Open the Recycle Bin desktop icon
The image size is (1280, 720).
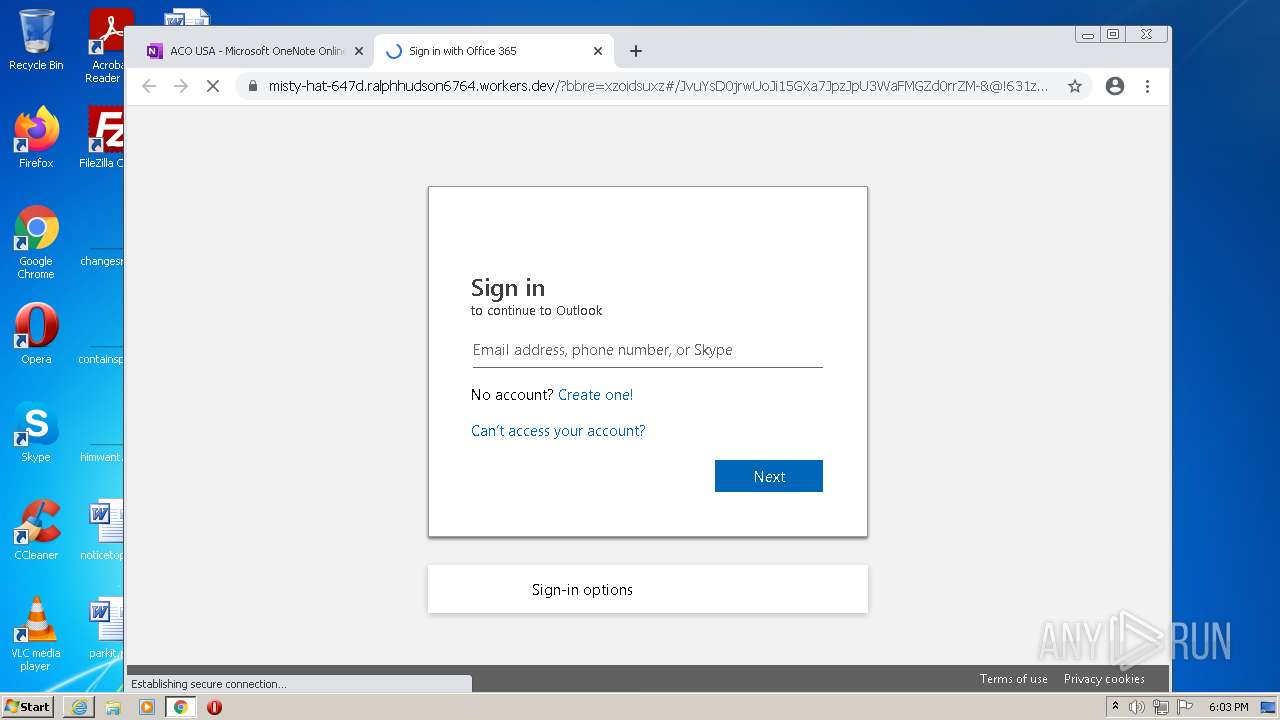(x=36, y=40)
